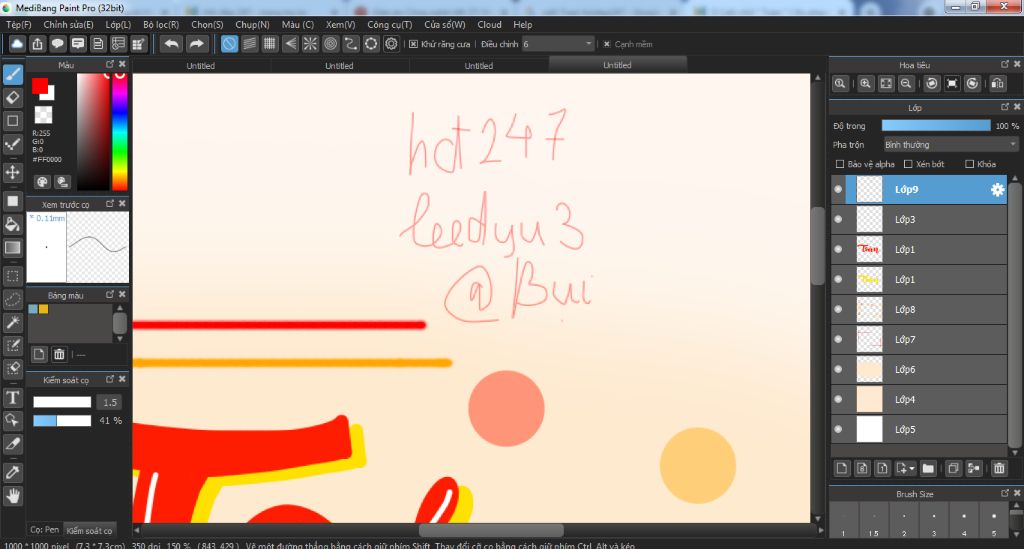Delete the selected layer with trash icon
This screenshot has width=1024, height=549.
999,468
